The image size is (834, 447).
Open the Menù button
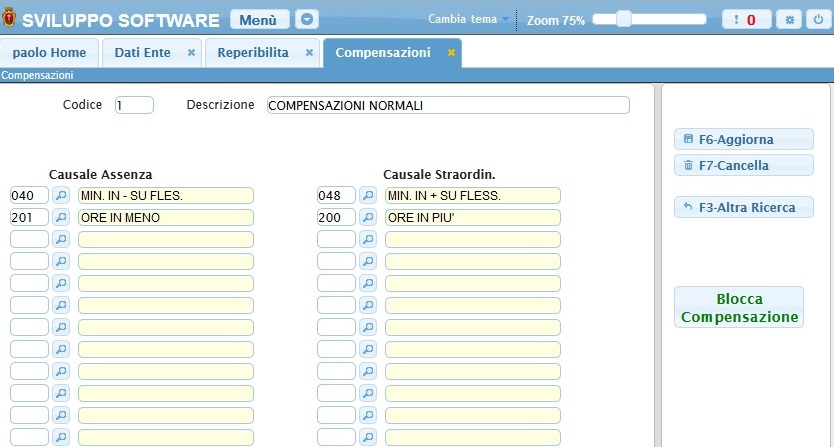click(259, 19)
